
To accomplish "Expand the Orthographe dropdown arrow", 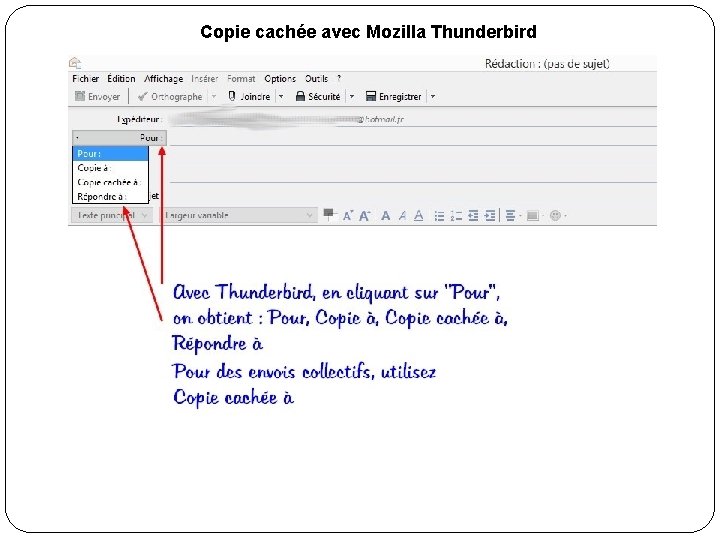I will pyautogui.click(x=214, y=96).
